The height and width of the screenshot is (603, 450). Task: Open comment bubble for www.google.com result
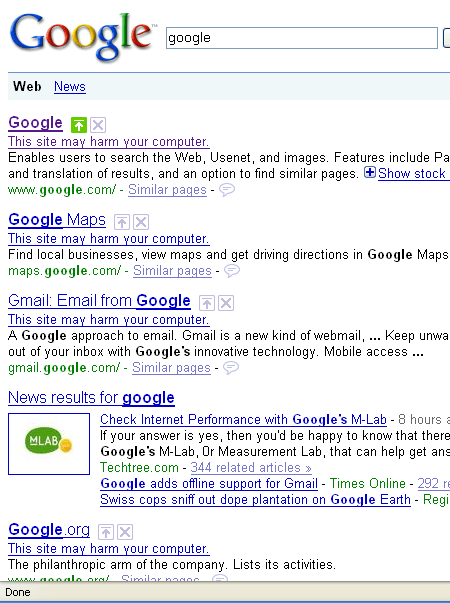pyautogui.click(x=227, y=190)
